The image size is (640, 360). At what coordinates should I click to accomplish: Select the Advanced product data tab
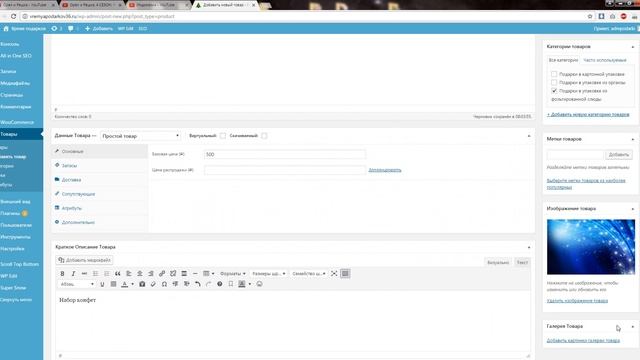point(100,222)
